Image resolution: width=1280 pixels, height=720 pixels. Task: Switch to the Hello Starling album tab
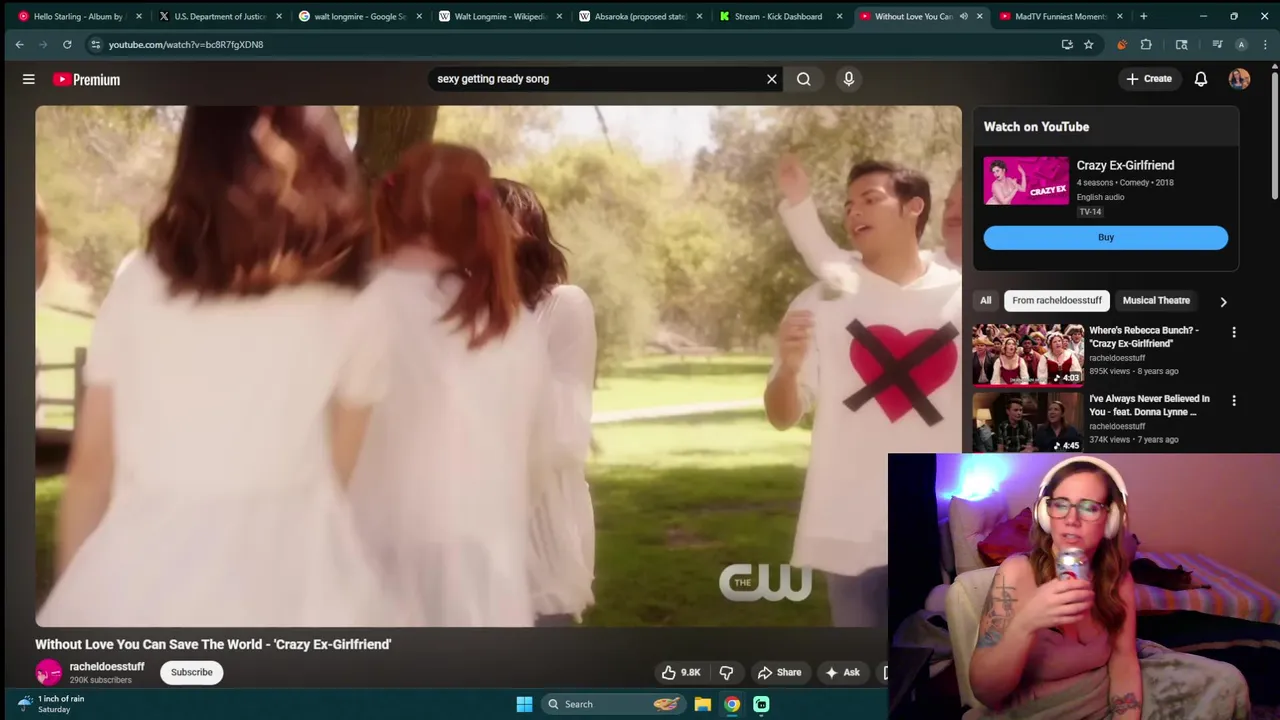(x=78, y=16)
